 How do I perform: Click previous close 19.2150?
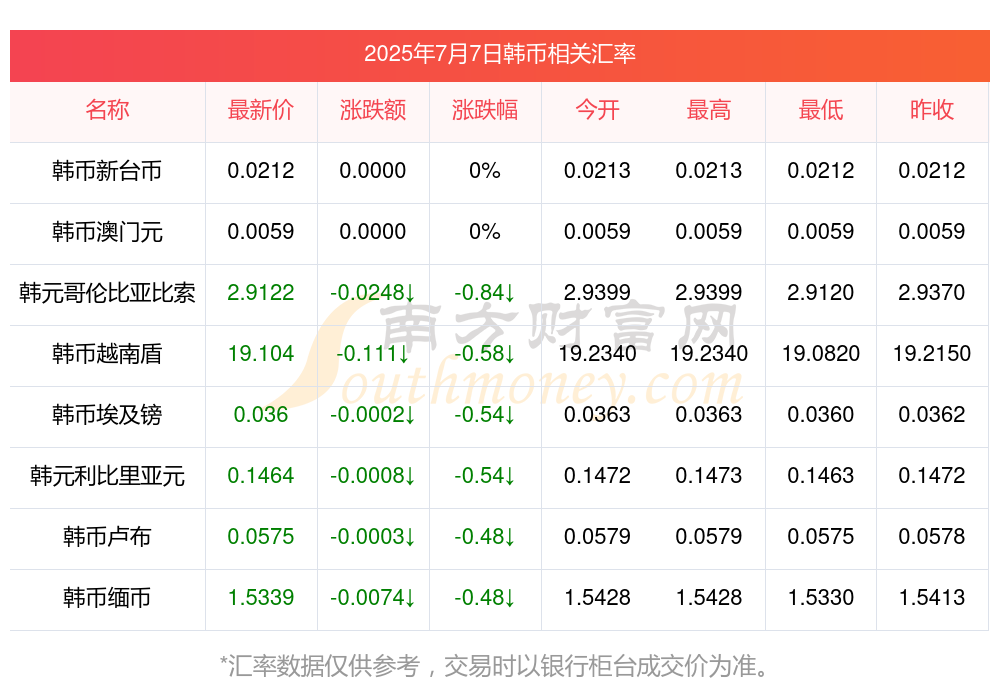pyautogui.click(x=932, y=353)
